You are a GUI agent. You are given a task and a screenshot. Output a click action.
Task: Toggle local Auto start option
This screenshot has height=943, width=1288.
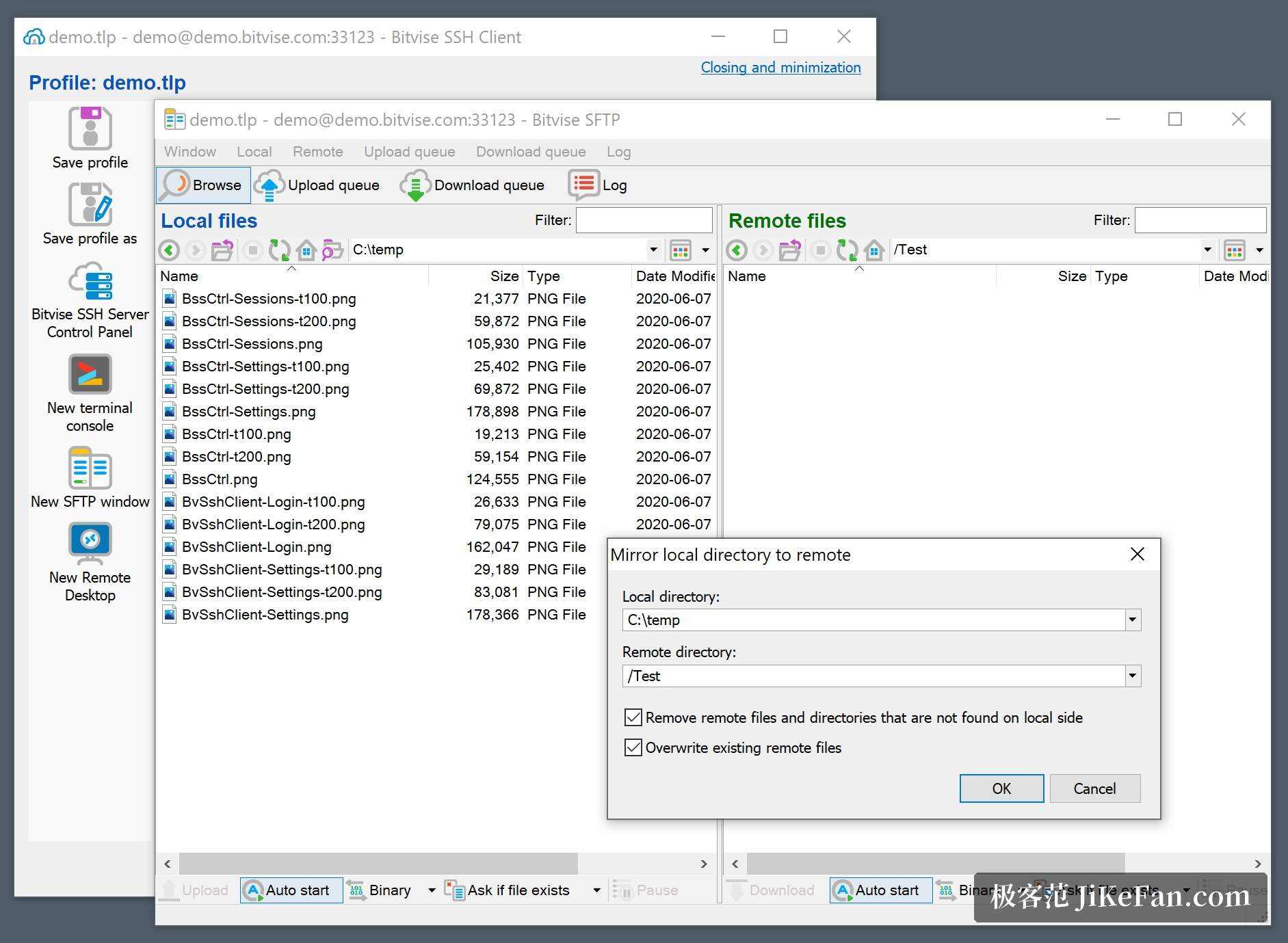click(x=291, y=890)
